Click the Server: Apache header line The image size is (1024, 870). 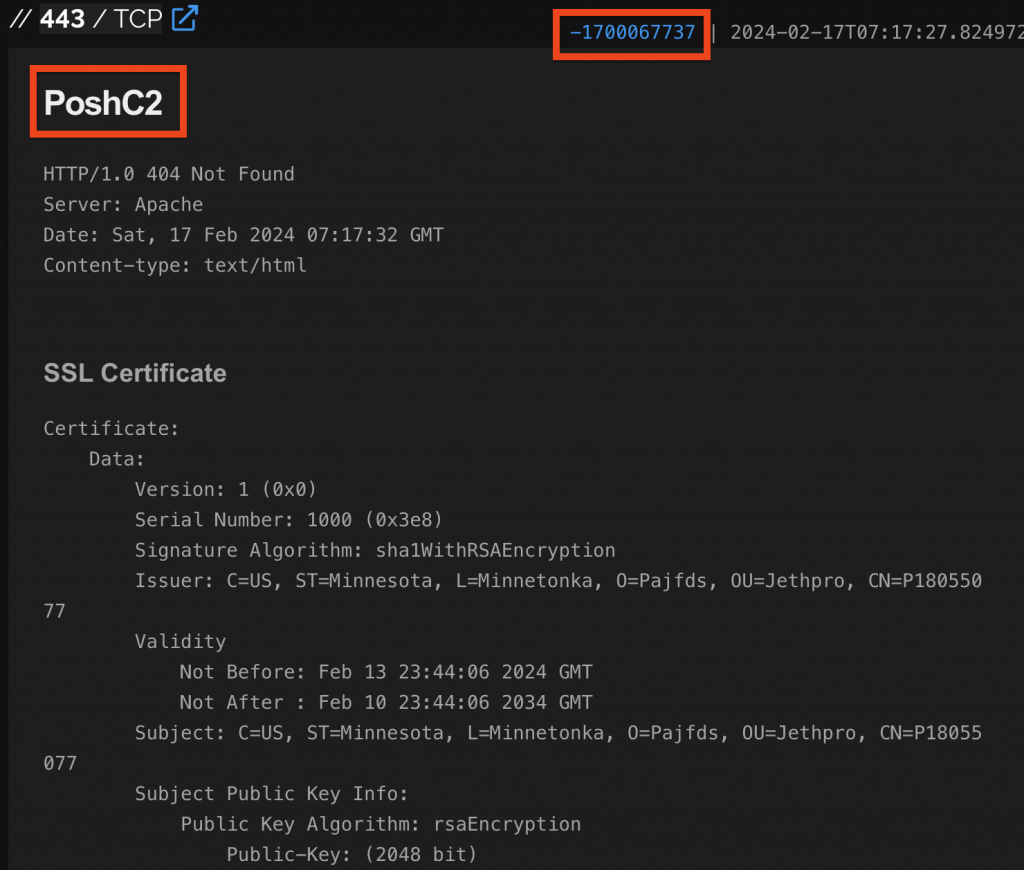click(x=123, y=204)
